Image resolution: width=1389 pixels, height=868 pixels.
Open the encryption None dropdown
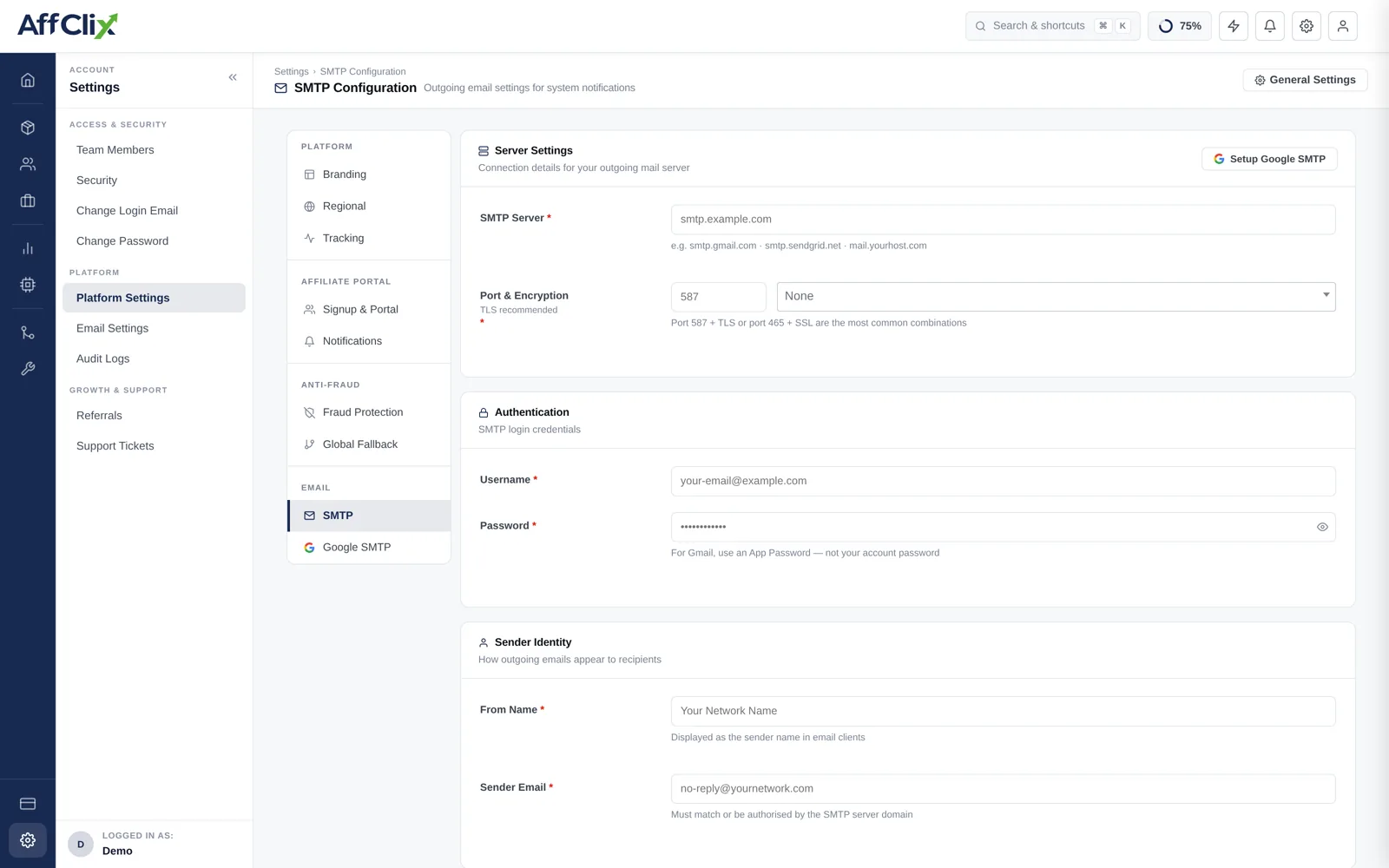pyautogui.click(x=1056, y=297)
